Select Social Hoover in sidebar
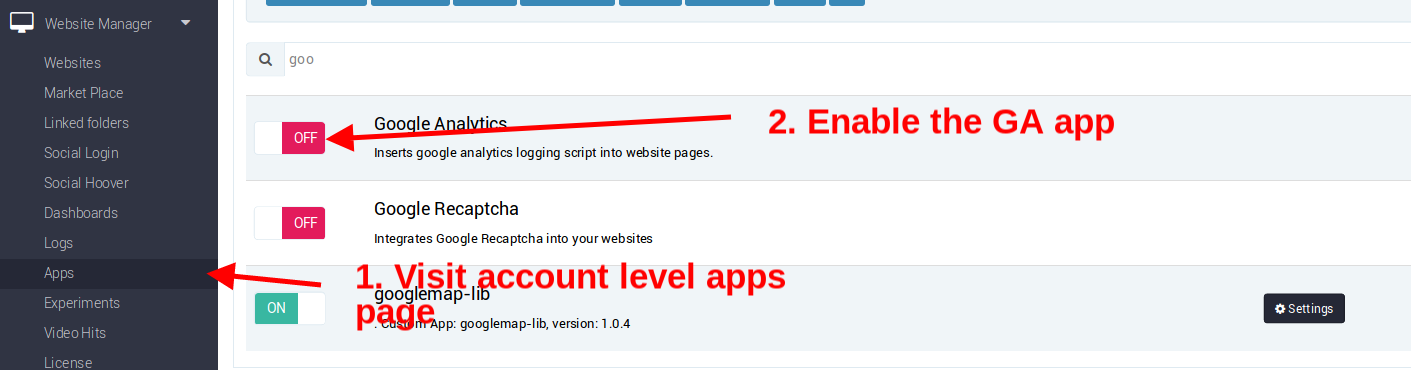Viewport: 1411px width, 370px height. click(86, 182)
